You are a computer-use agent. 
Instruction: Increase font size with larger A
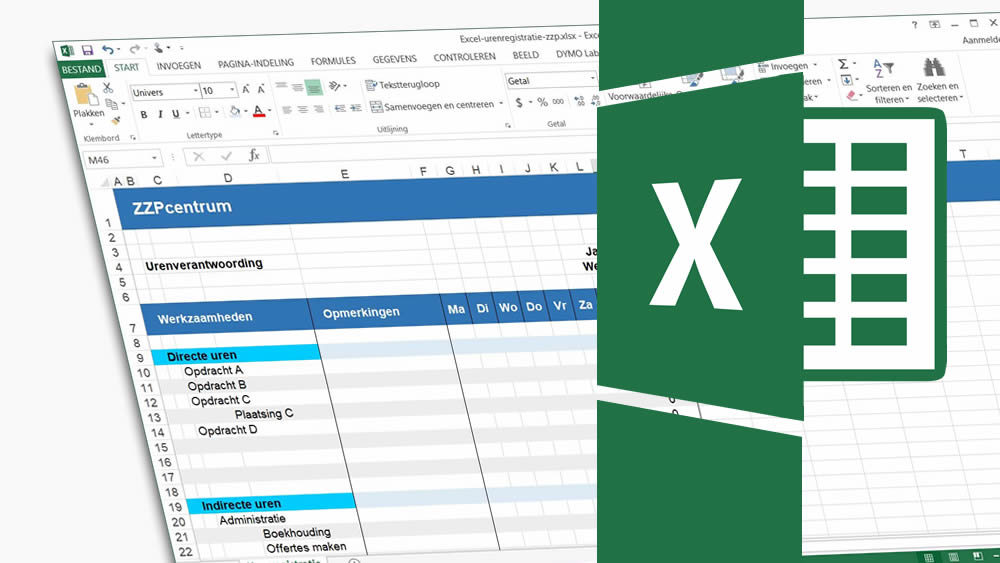[x=246, y=89]
